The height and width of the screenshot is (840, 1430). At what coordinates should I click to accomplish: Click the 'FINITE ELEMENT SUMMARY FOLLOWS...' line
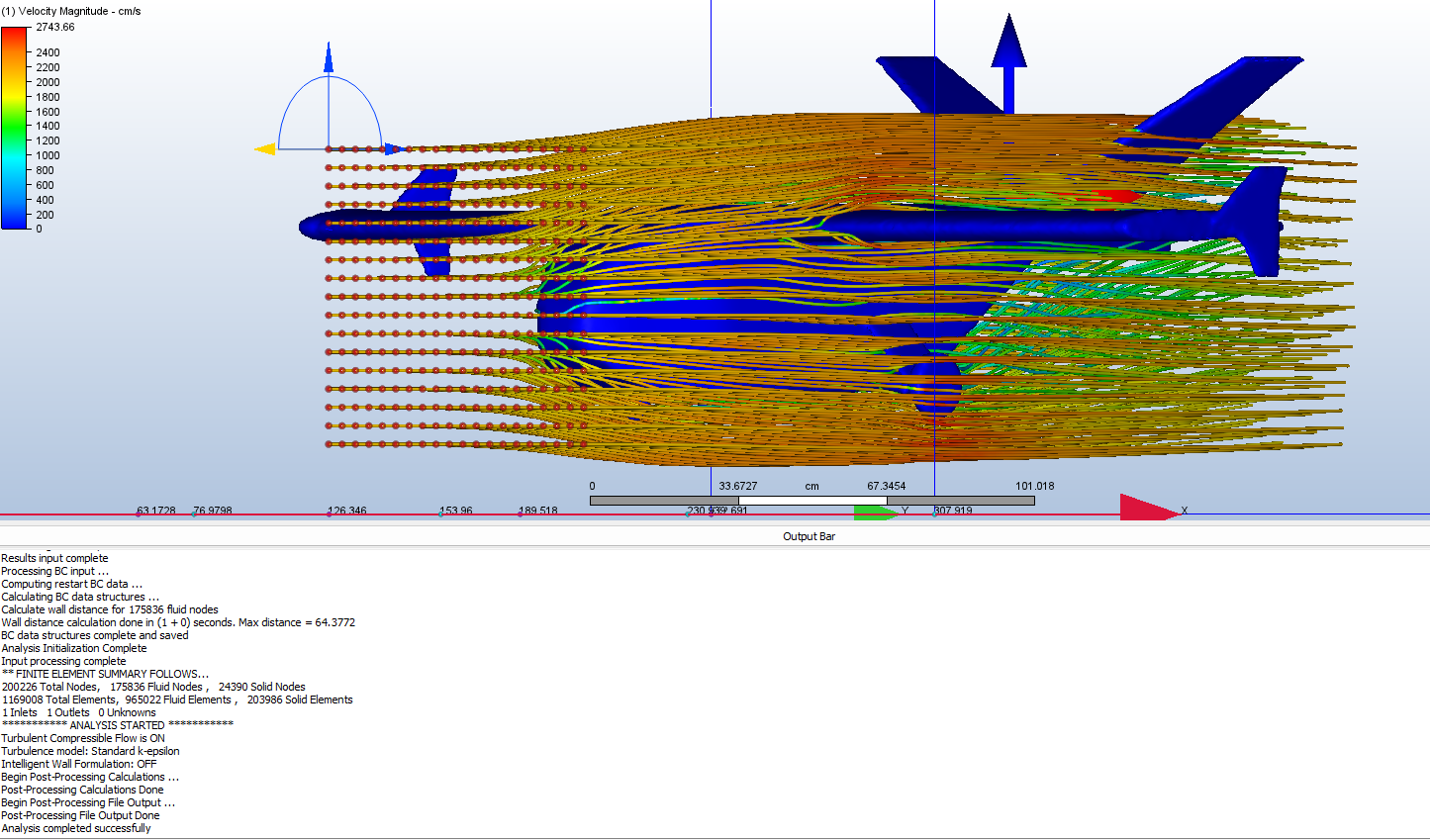(x=105, y=674)
